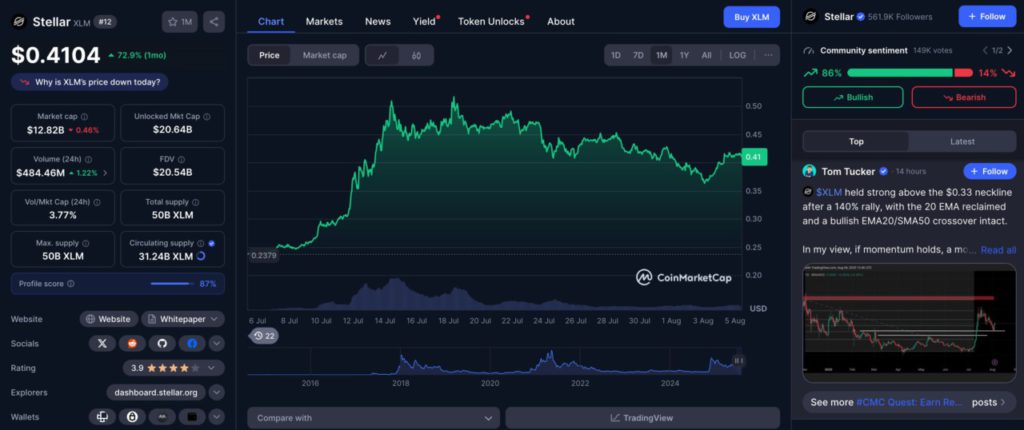Open the Markets tab
This screenshot has width=1024, height=430.
pos(324,21)
